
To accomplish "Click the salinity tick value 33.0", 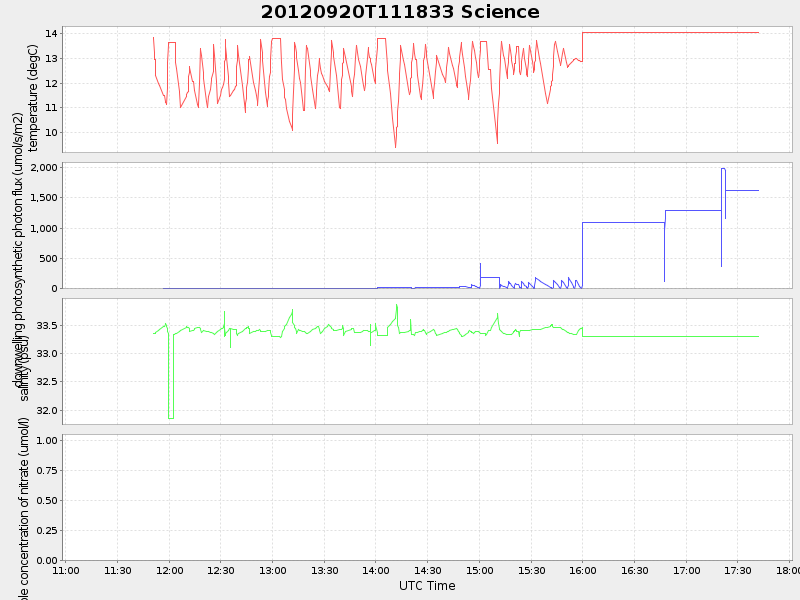I will click(46, 354).
